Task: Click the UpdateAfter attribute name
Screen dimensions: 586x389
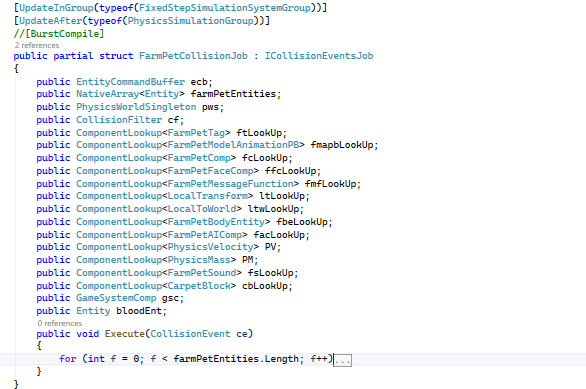Action: 50,21
